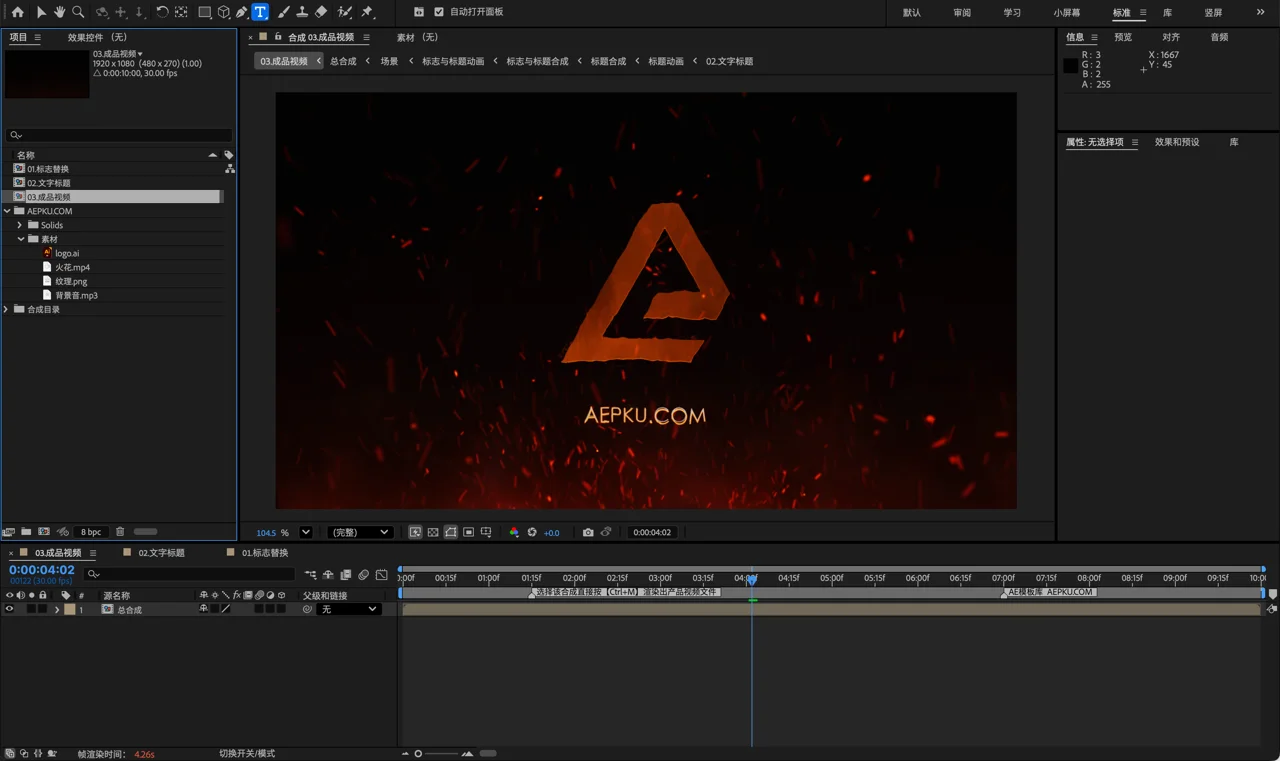Switch to the 学习 workspace
Image resolution: width=1280 pixels, height=761 pixels.
pos(1012,13)
